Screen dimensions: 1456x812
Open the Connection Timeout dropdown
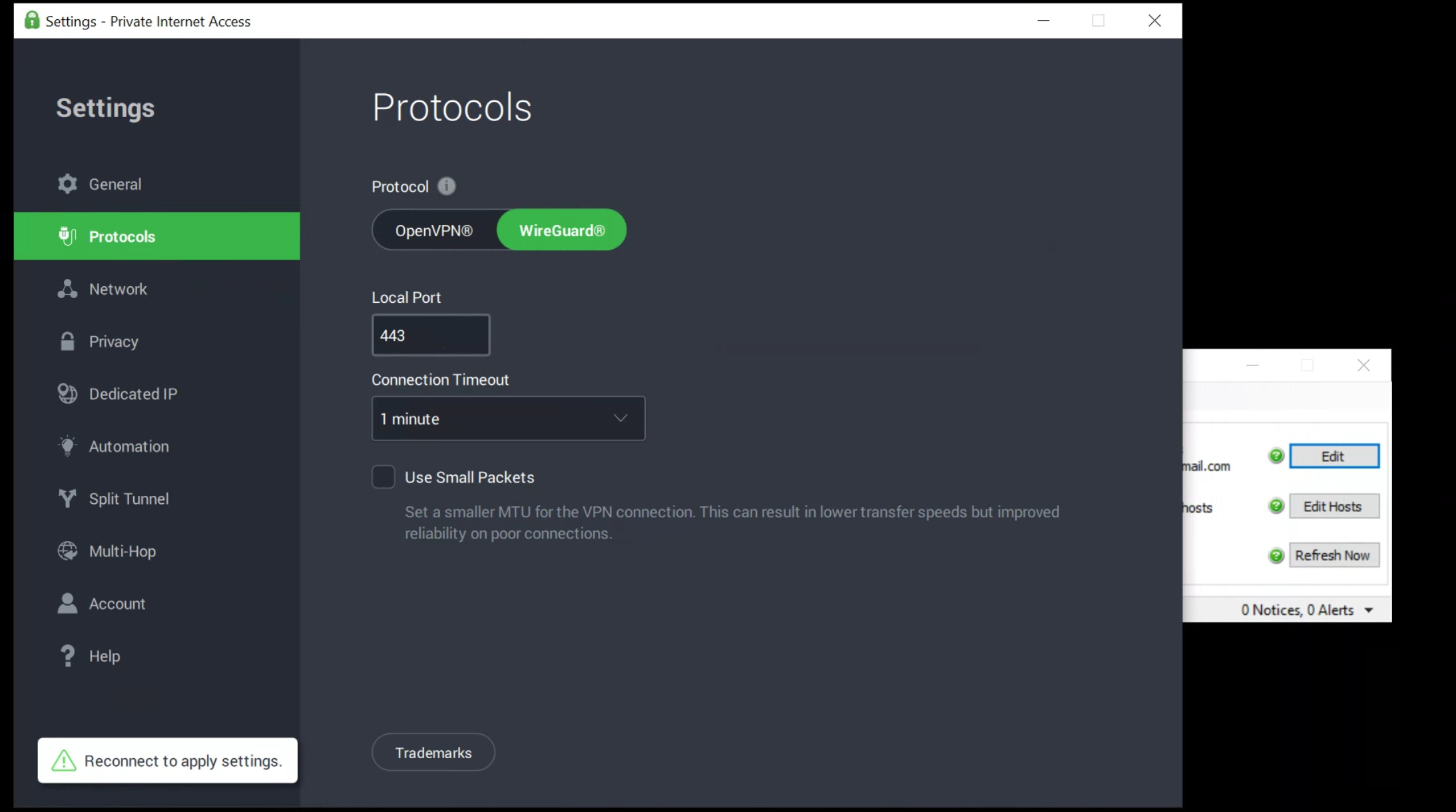[508, 419]
